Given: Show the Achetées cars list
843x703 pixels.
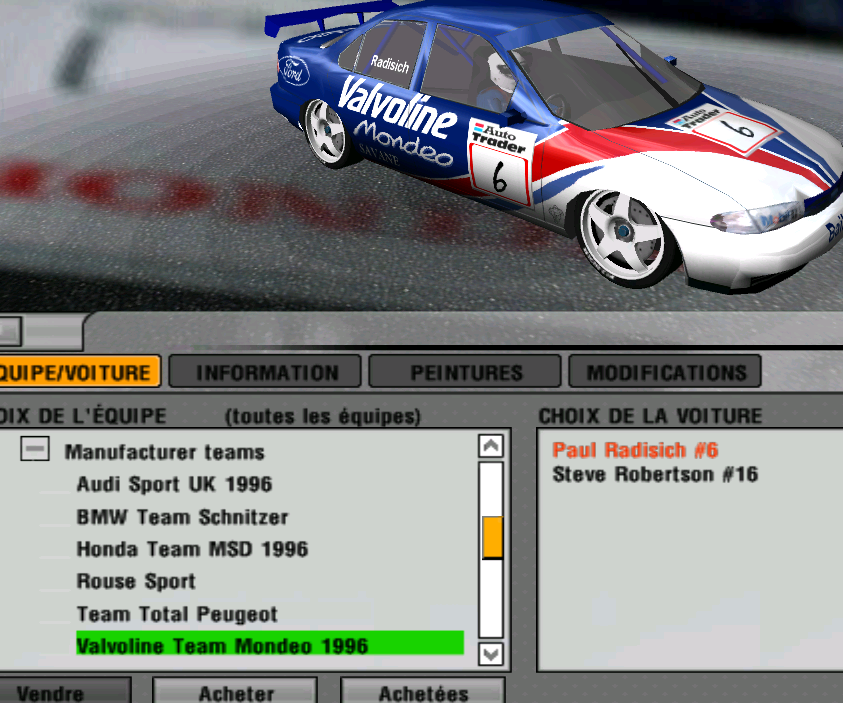Looking at the screenshot, I should click(x=423, y=692).
